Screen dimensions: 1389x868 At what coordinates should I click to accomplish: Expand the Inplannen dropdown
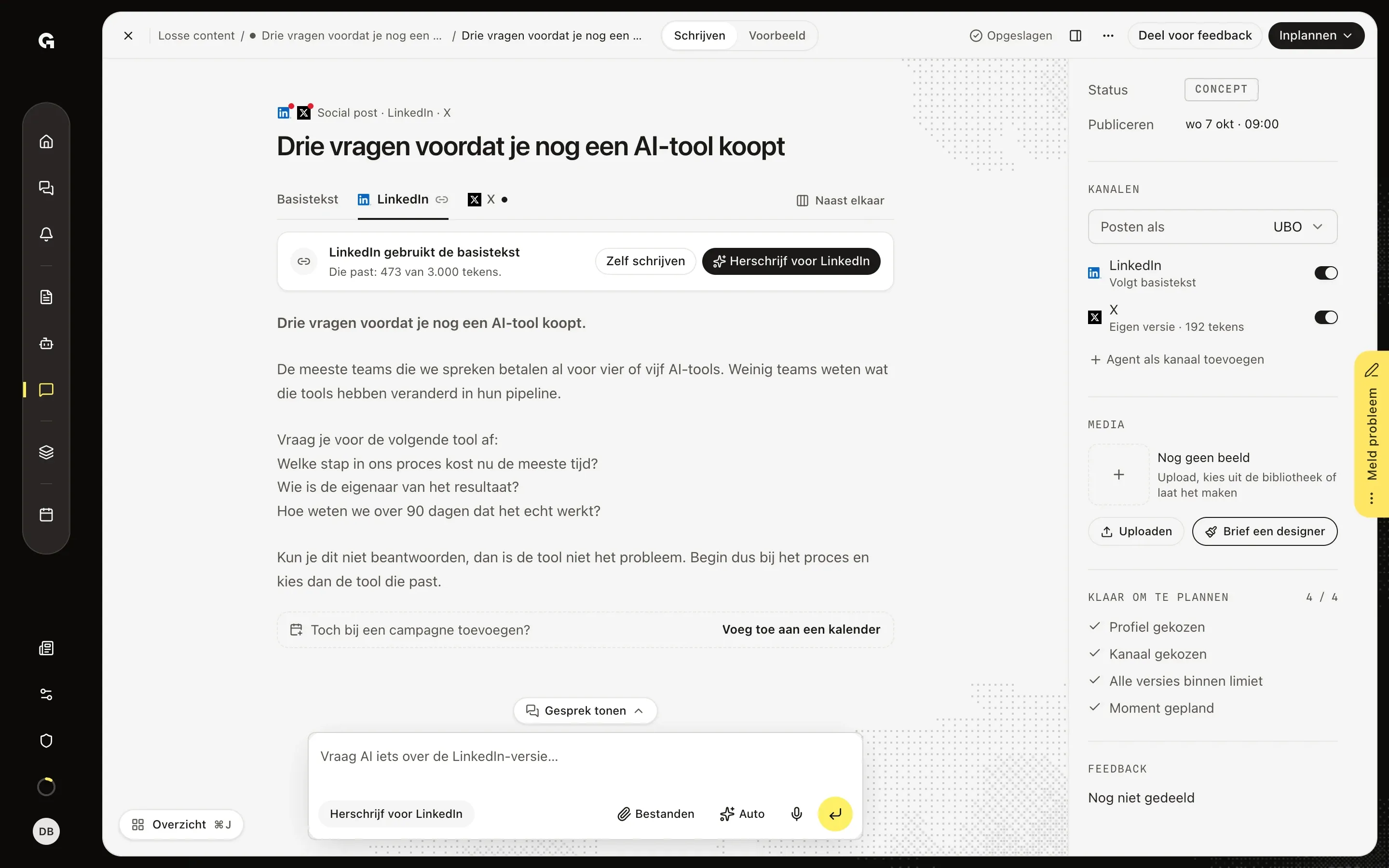[1316, 36]
